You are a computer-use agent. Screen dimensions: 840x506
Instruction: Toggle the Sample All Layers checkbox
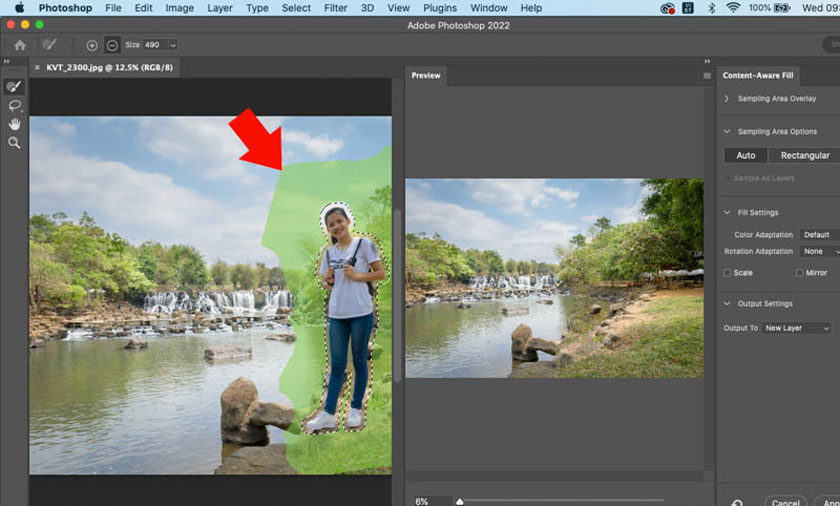coord(728,178)
